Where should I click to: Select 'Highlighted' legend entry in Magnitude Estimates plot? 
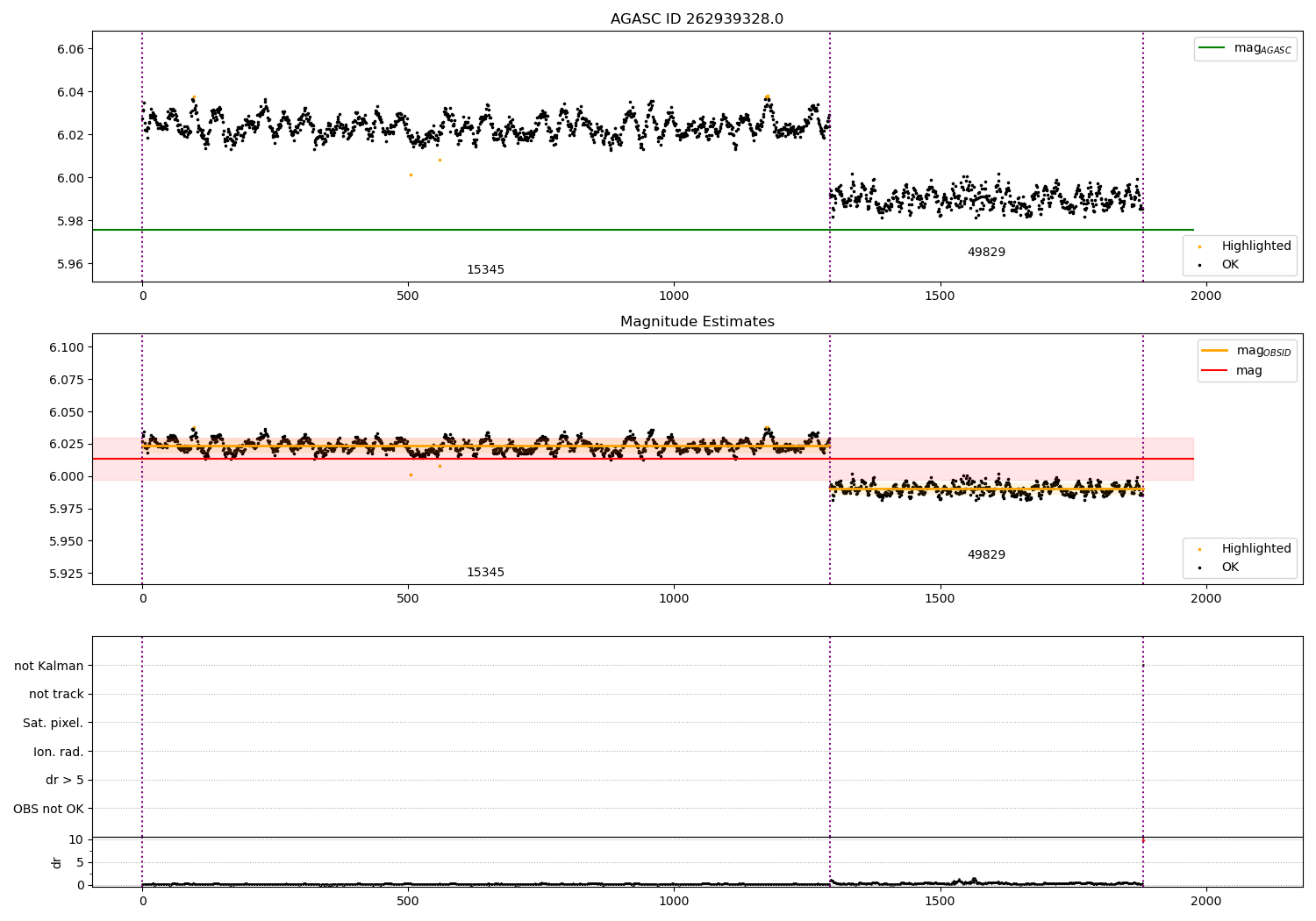click(x=1256, y=548)
